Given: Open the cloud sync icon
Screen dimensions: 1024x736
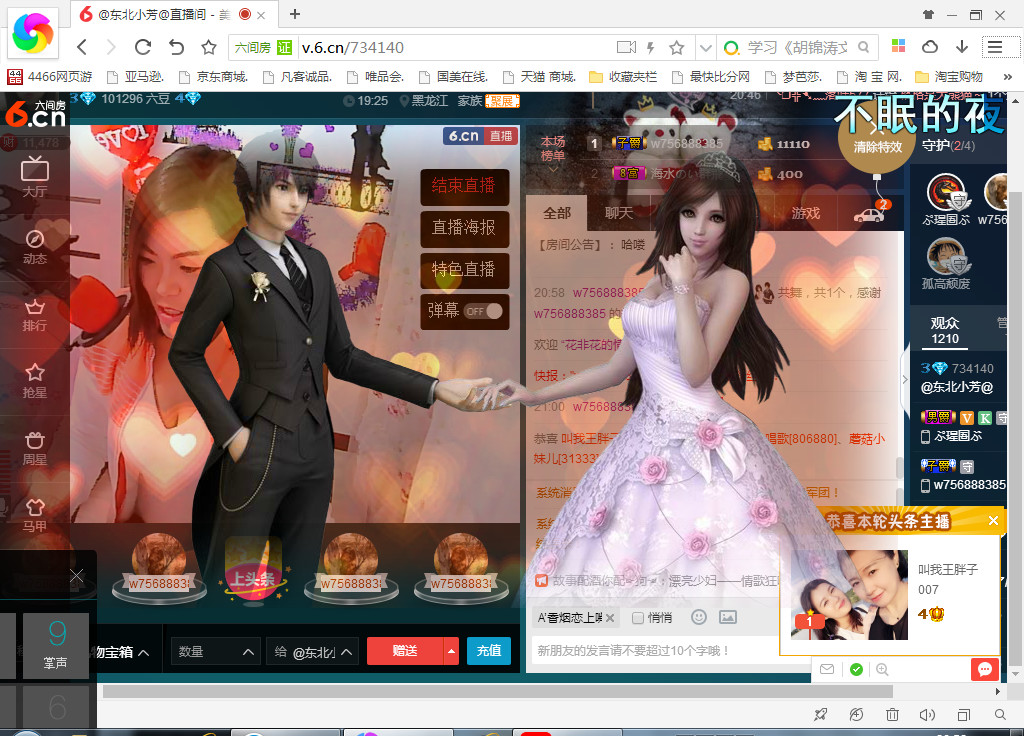Looking at the screenshot, I should 930,46.
